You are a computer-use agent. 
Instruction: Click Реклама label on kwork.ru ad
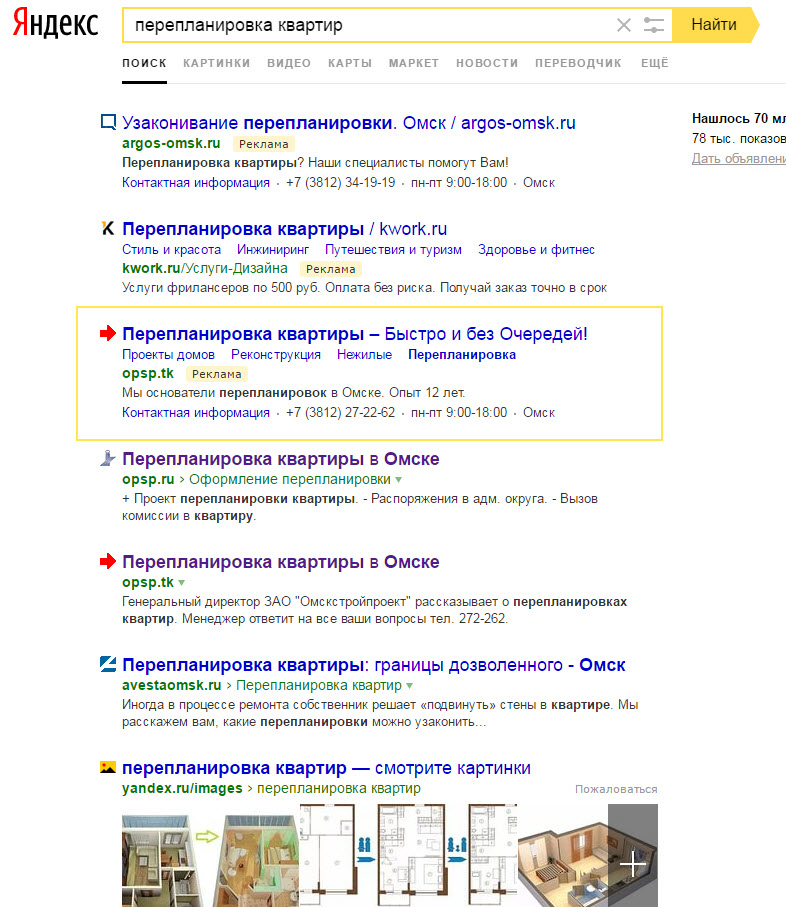click(x=331, y=269)
